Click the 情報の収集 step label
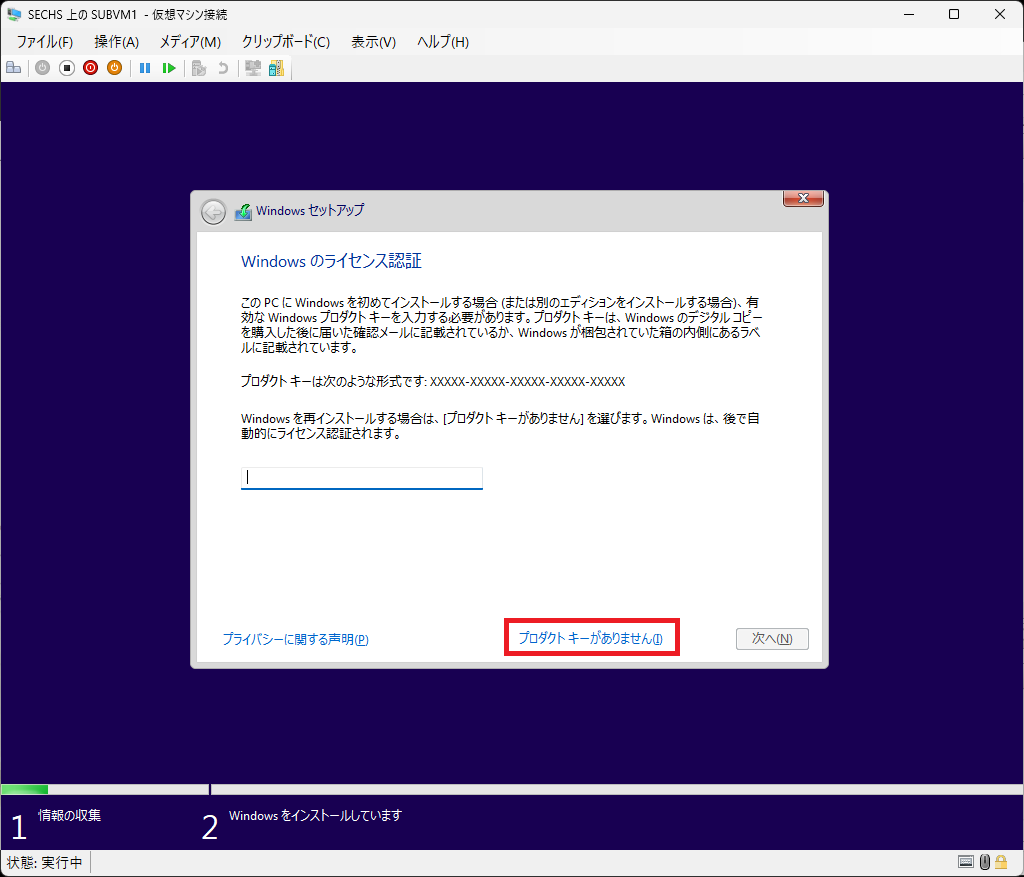 pyautogui.click(x=69, y=815)
